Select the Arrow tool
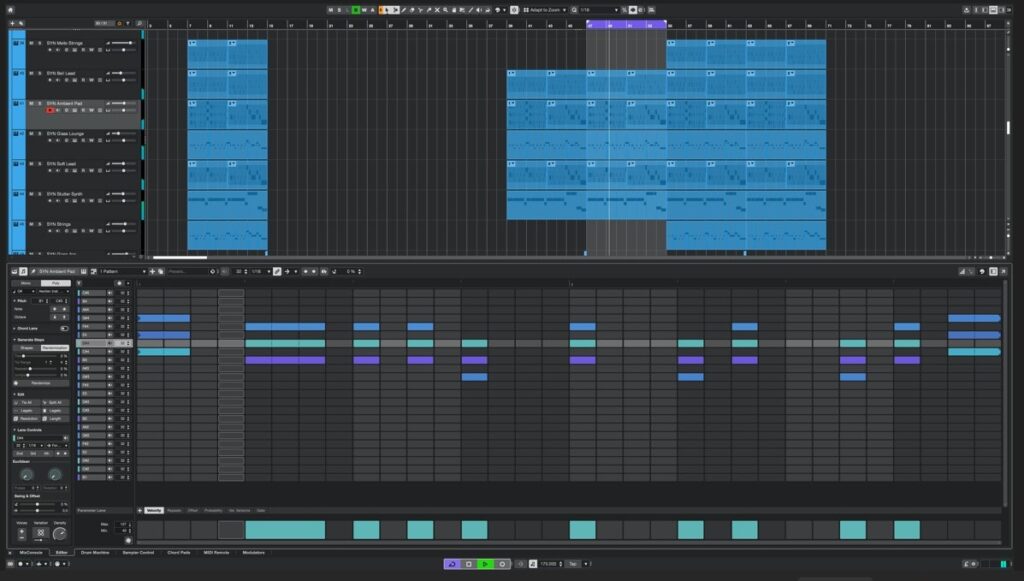Image resolution: width=1024 pixels, height=581 pixels. pos(387,8)
